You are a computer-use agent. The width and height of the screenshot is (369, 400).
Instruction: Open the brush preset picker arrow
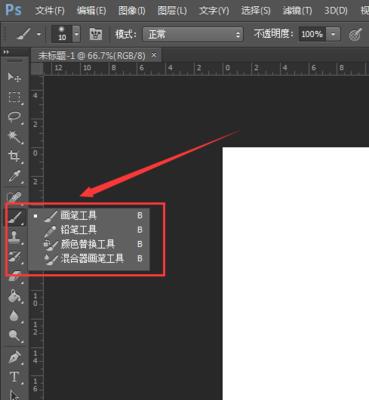click(77, 34)
